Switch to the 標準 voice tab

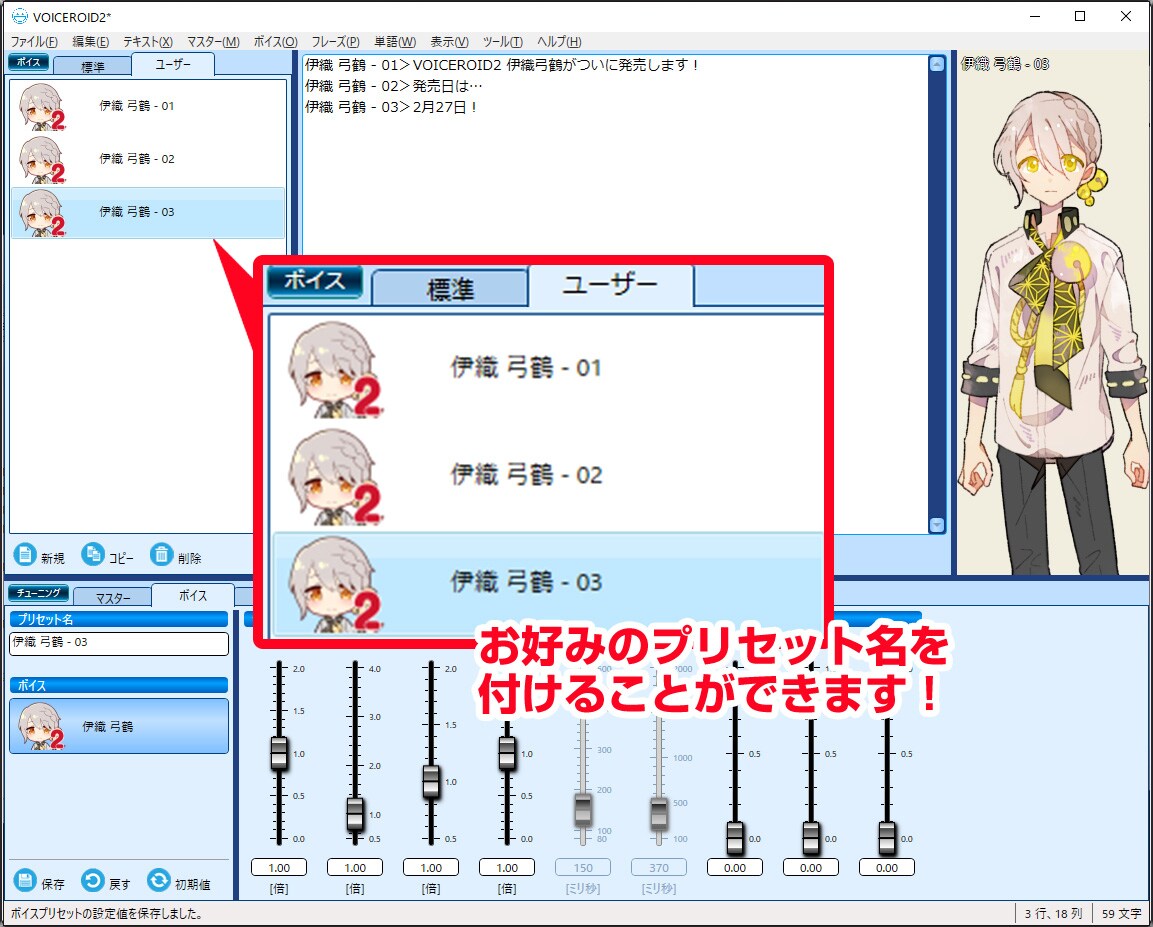point(93,67)
